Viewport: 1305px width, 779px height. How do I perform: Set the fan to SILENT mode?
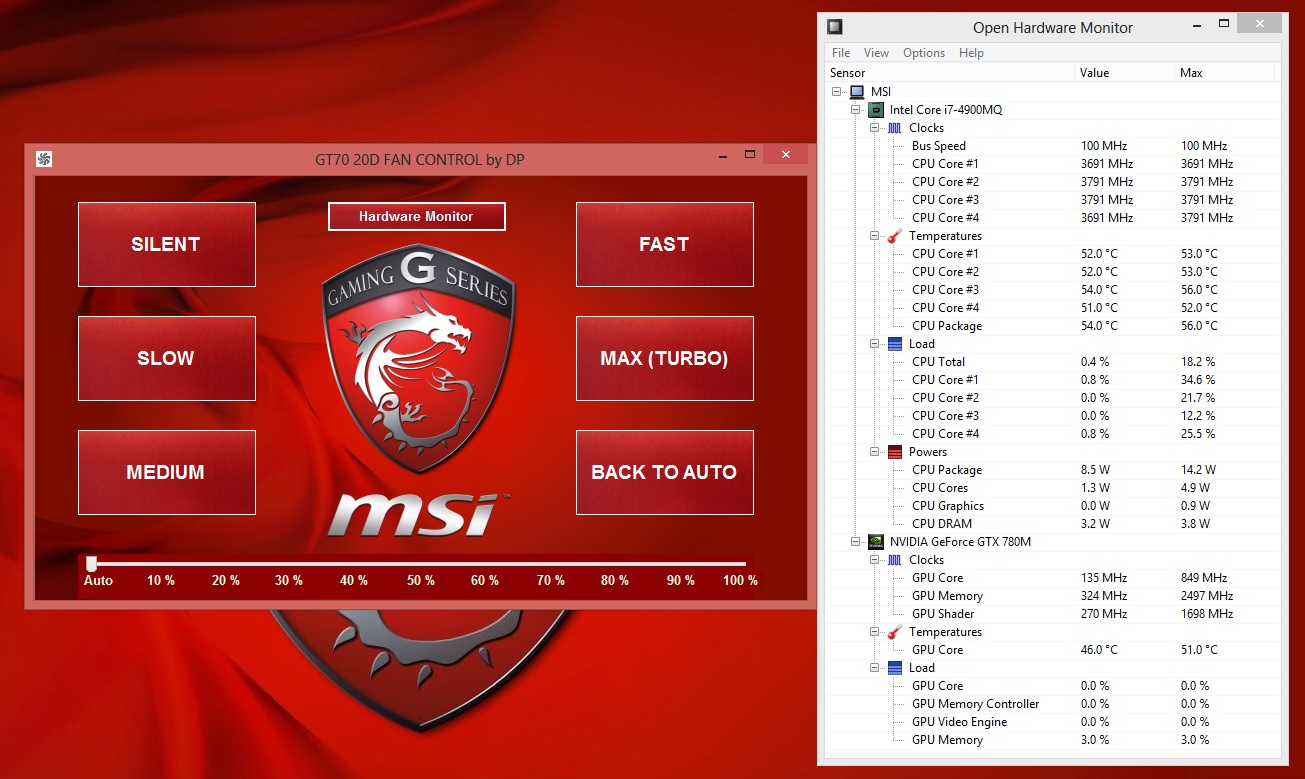point(167,244)
